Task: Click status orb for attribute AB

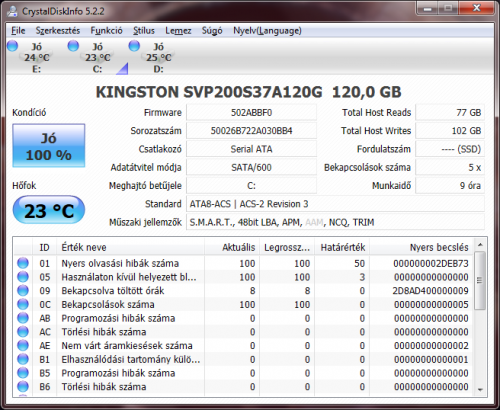Action: 23,318
